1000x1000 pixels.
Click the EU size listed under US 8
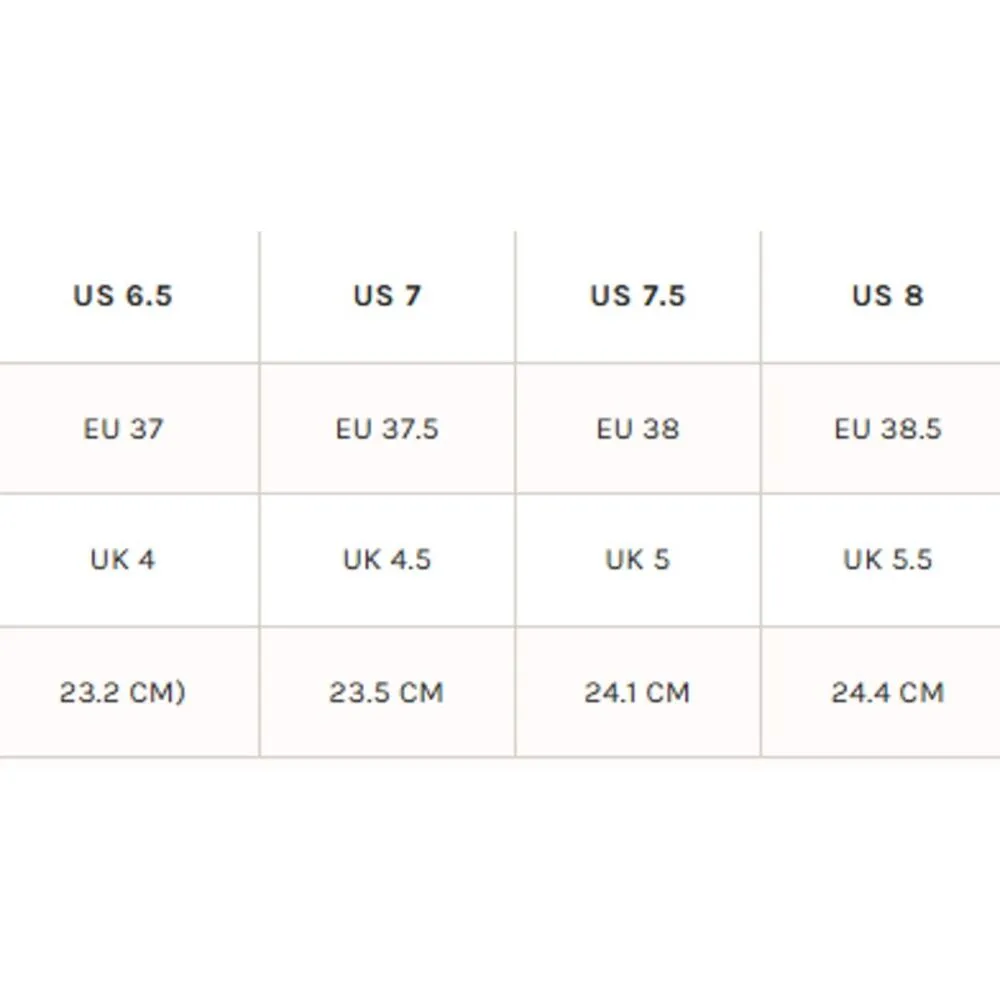click(x=887, y=429)
